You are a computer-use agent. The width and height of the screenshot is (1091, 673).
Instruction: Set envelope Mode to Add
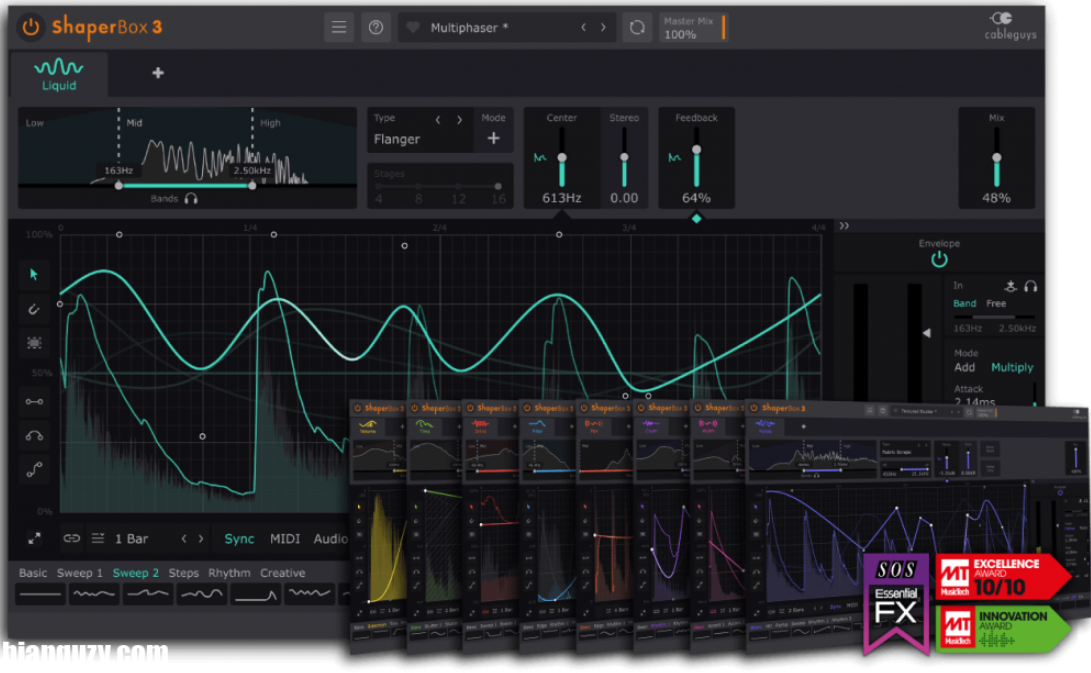(964, 367)
